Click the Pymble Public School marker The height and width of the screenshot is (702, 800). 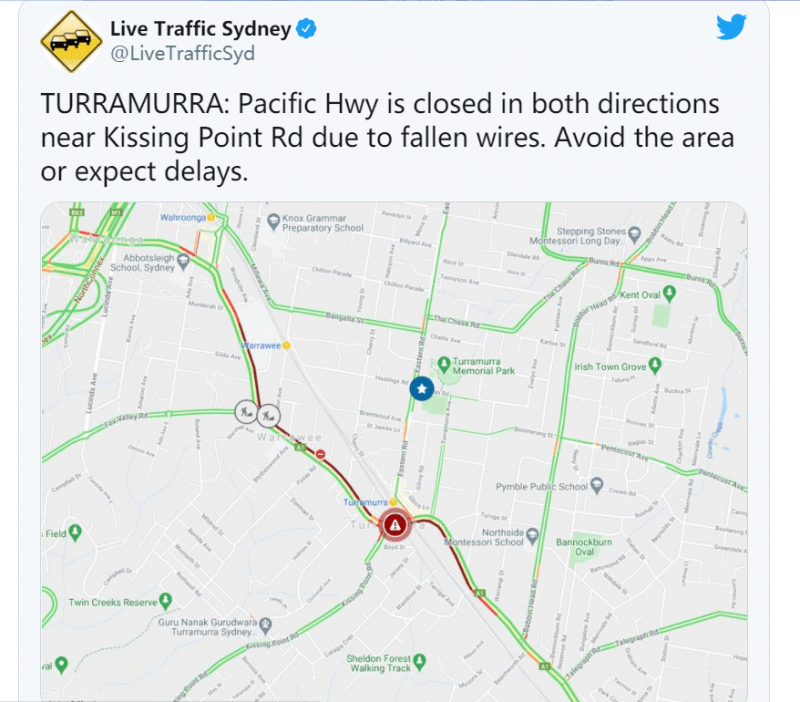596,485
